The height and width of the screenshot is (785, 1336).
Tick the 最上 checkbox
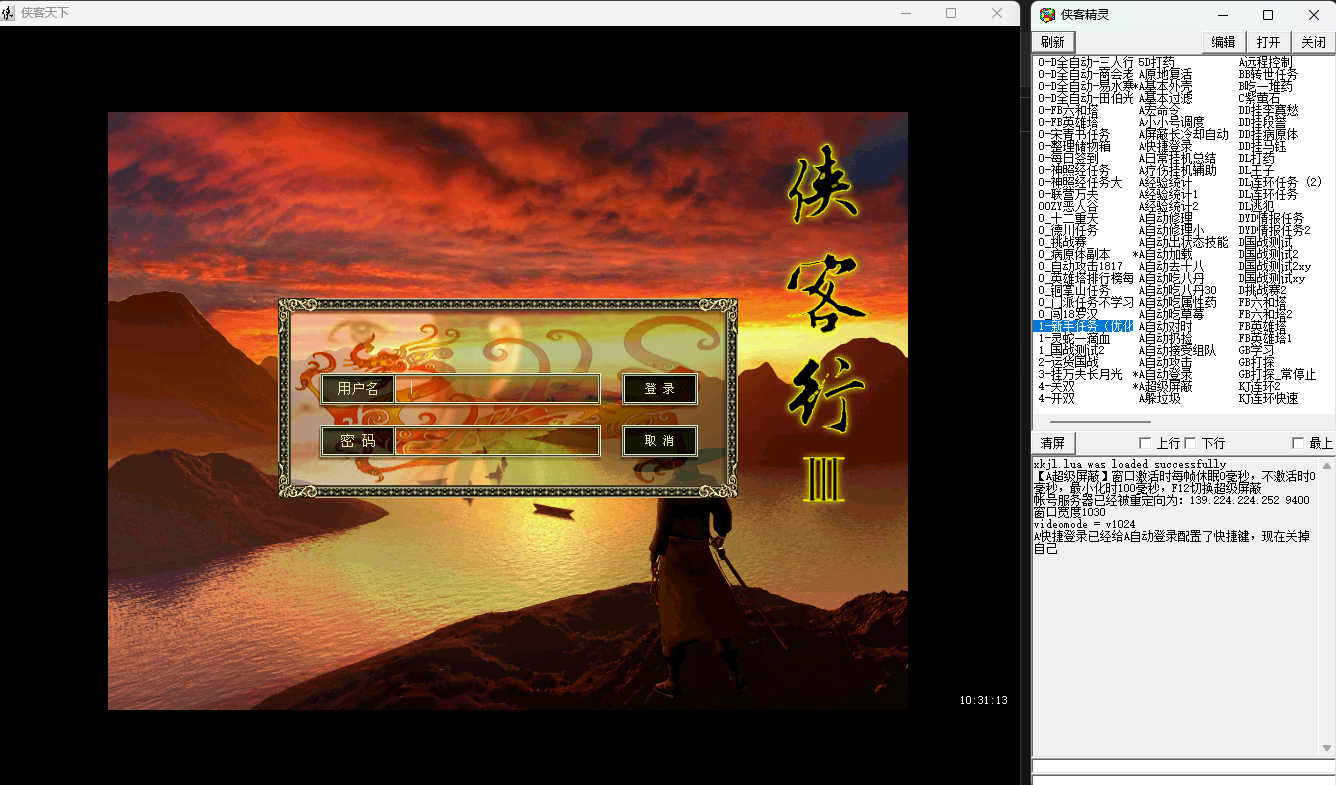pyautogui.click(x=1298, y=443)
